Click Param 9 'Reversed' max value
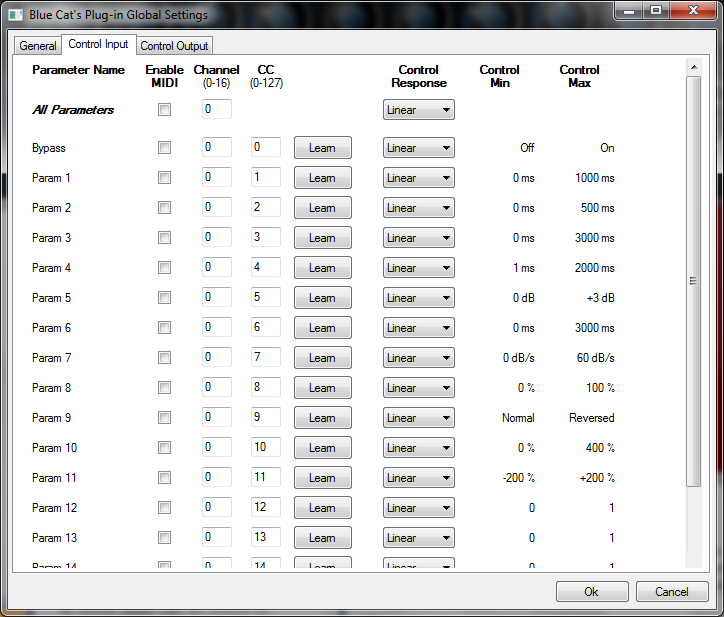 pyautogui.click(x=591, y=418)
